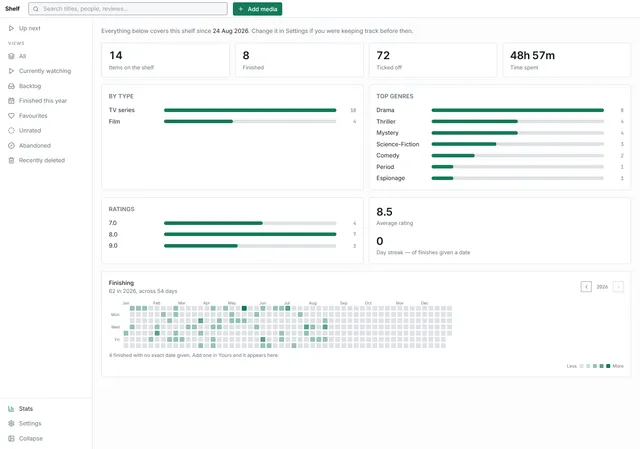Click the 0 Day streak value

[x=380, y=241]
